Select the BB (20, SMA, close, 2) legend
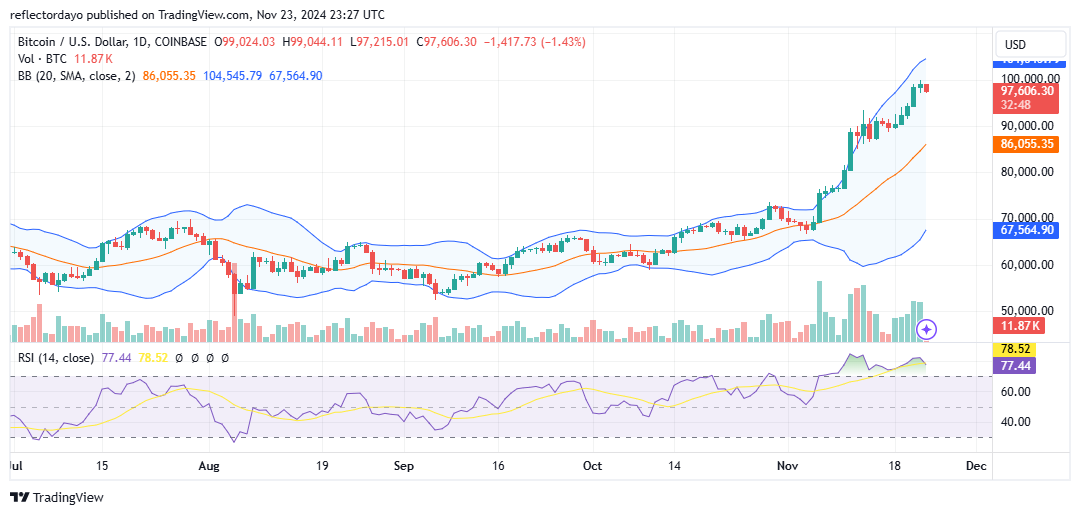 point(77,76)
